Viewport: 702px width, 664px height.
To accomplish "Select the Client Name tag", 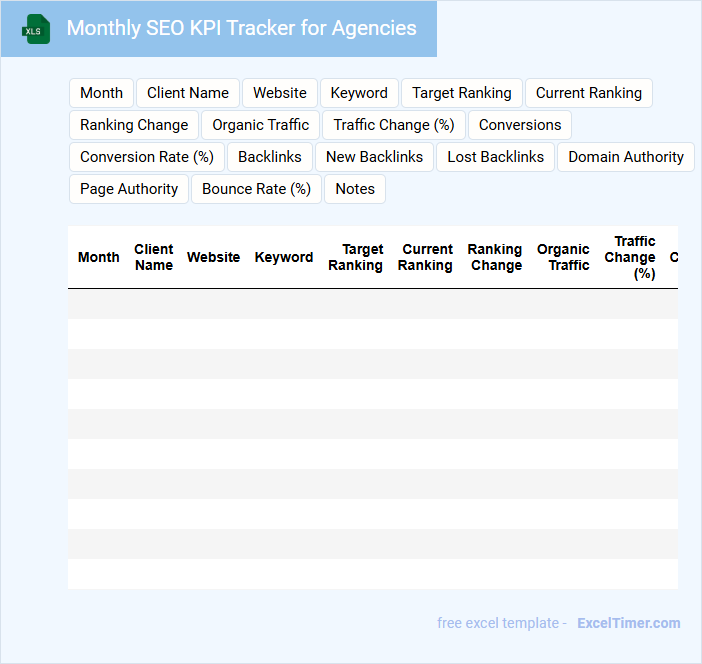I will 188,93.
